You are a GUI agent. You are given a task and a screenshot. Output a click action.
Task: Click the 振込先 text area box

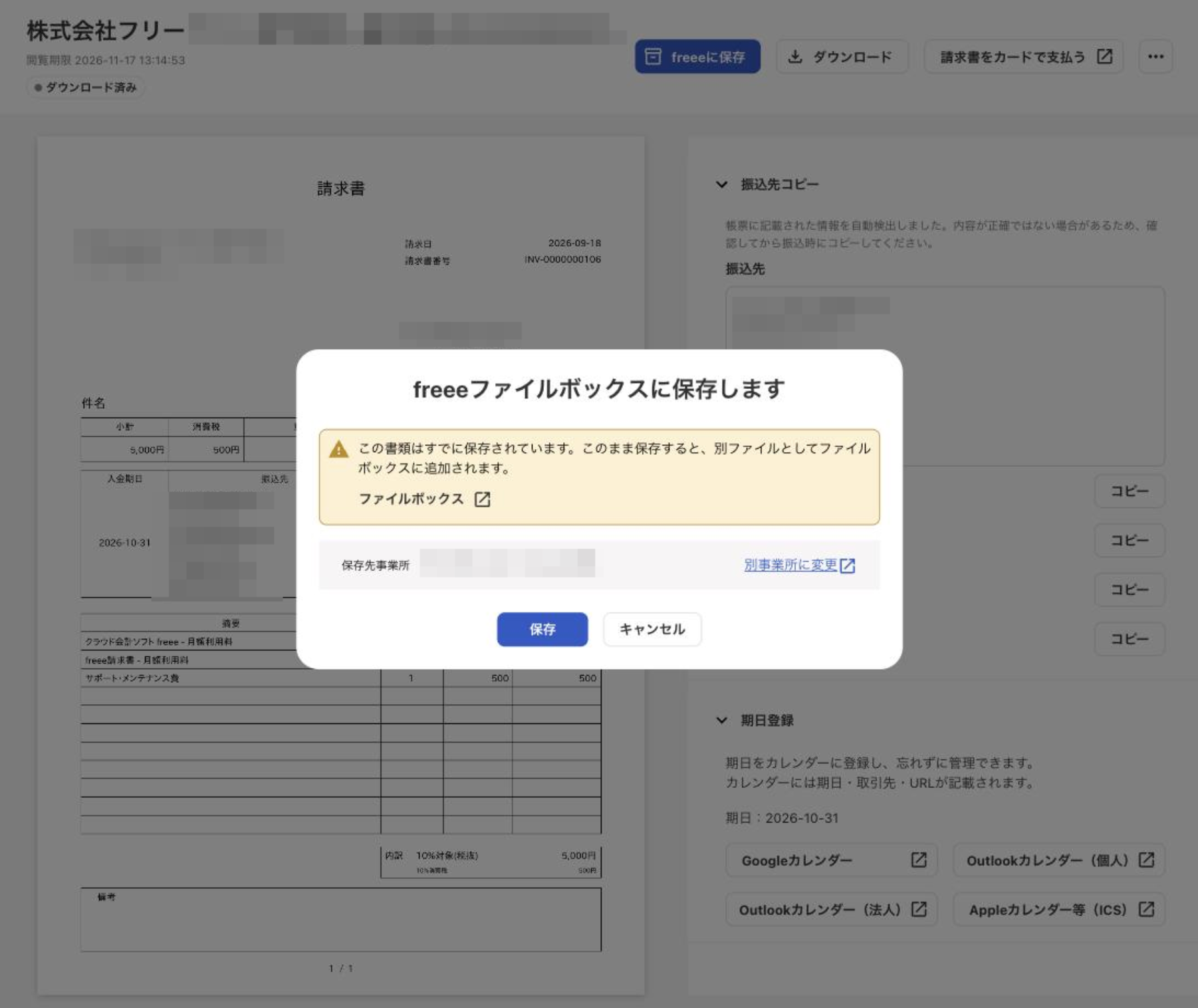[x=945, y=376]
